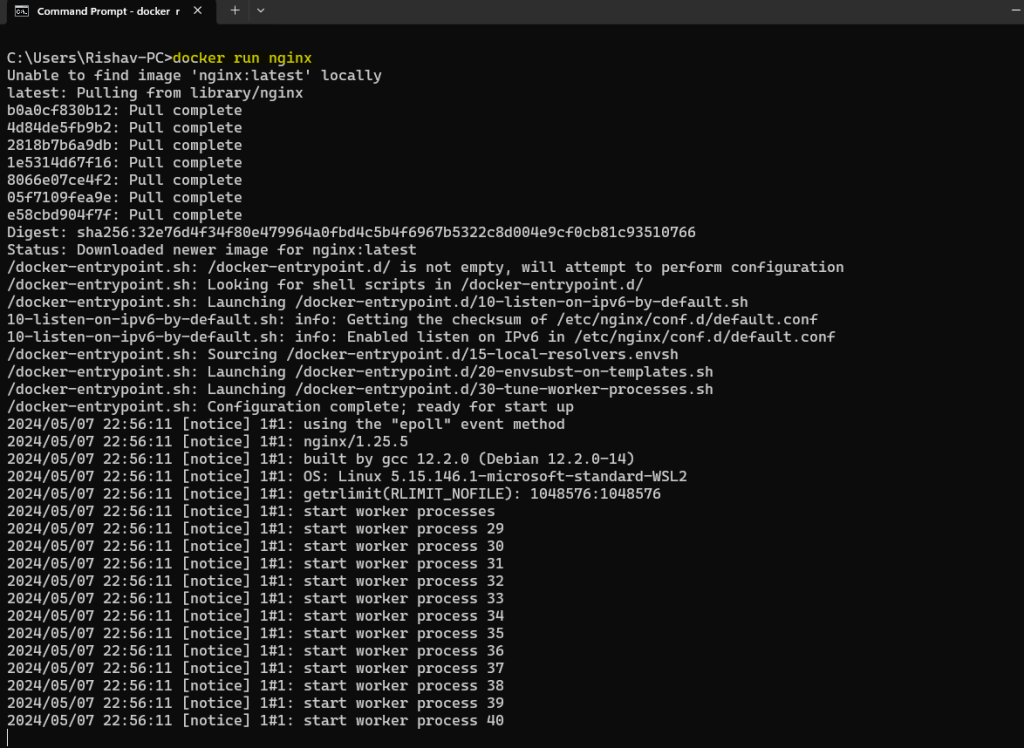Click line 'Launching /docker-entrypoint.d/10-listen-on-ipv6-by-default.sh'
The image size is (1024, 748).
(377, 302)
